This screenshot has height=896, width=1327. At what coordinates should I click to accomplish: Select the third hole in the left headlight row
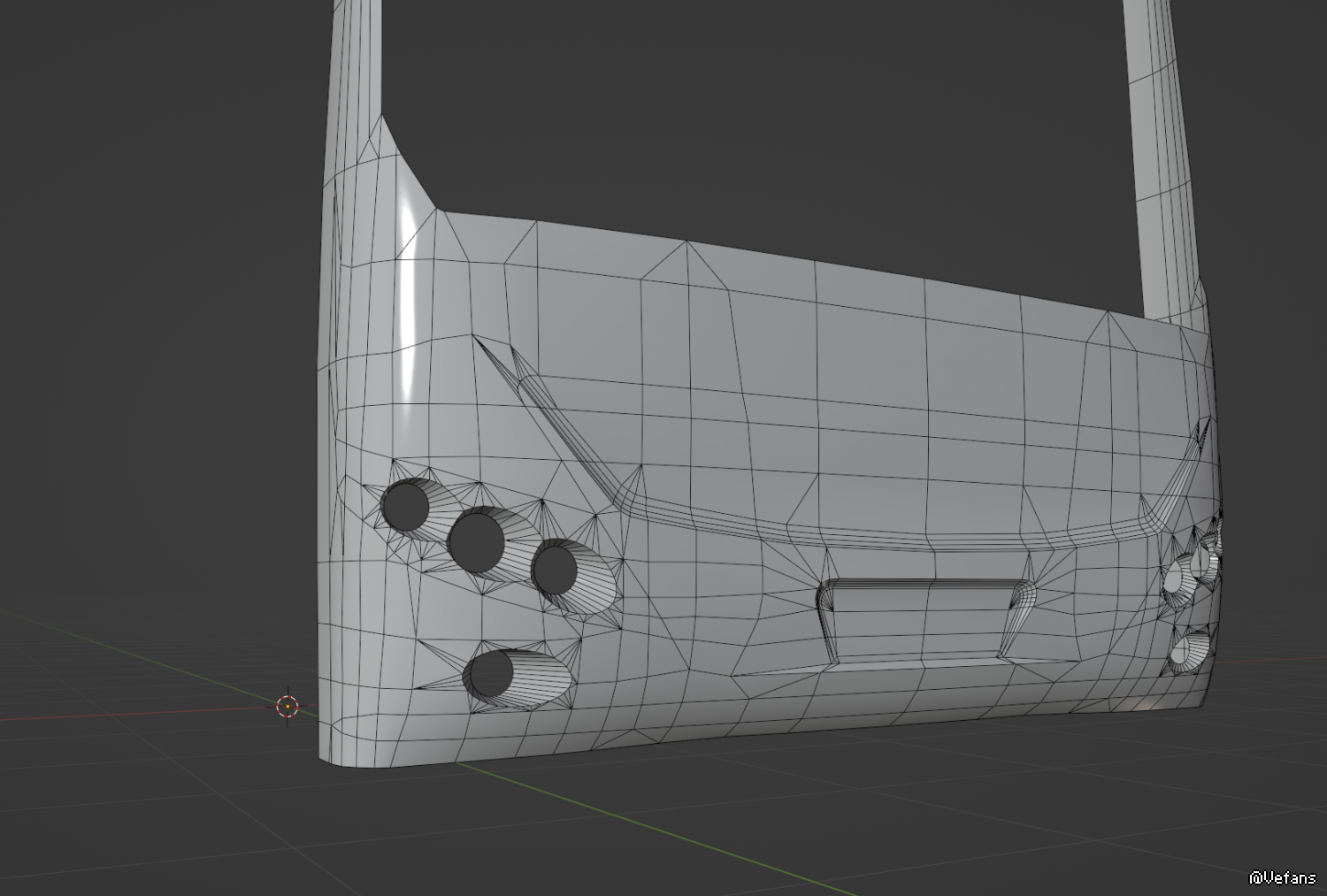point(555,570)
